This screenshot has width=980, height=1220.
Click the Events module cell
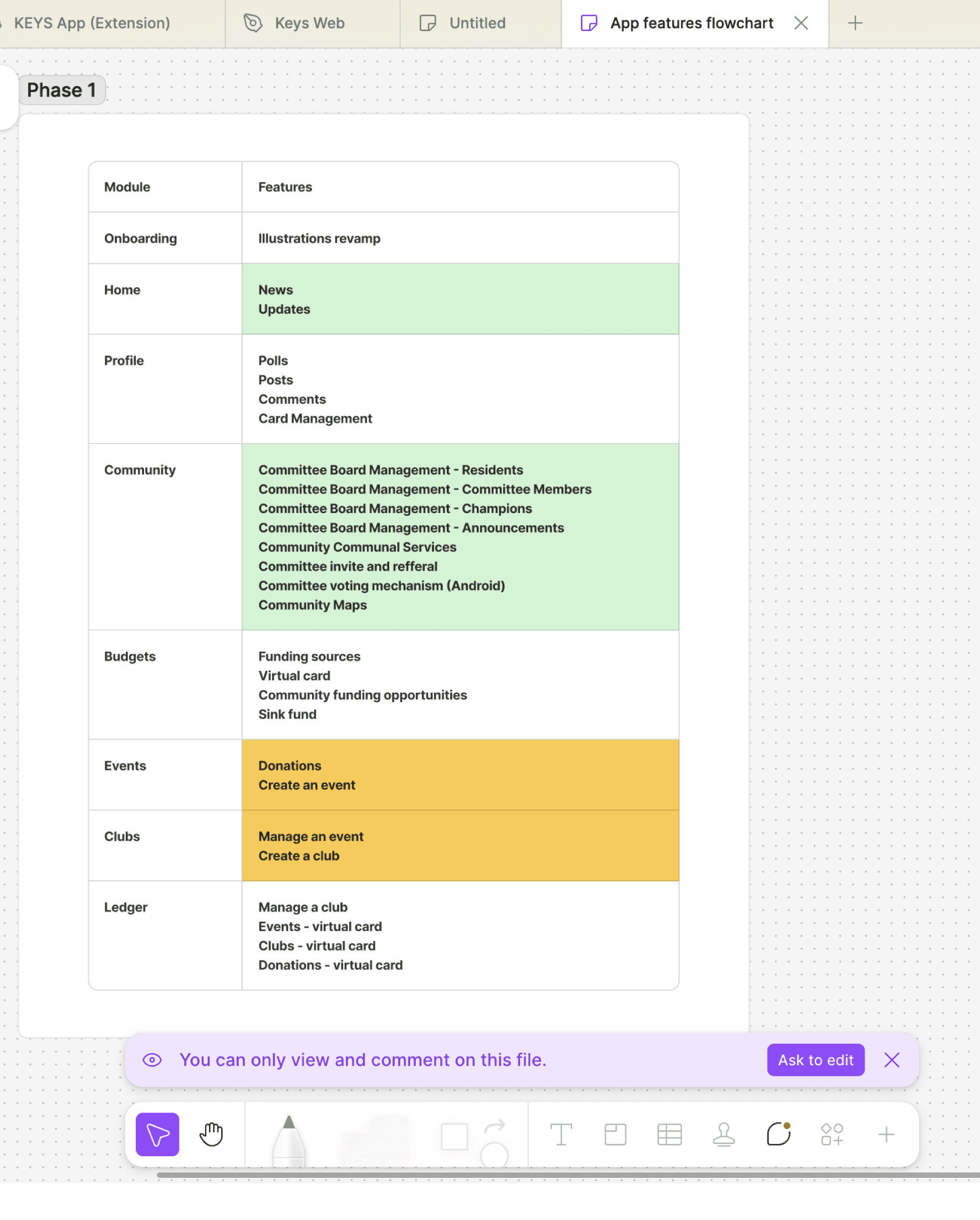pos(165,775)
